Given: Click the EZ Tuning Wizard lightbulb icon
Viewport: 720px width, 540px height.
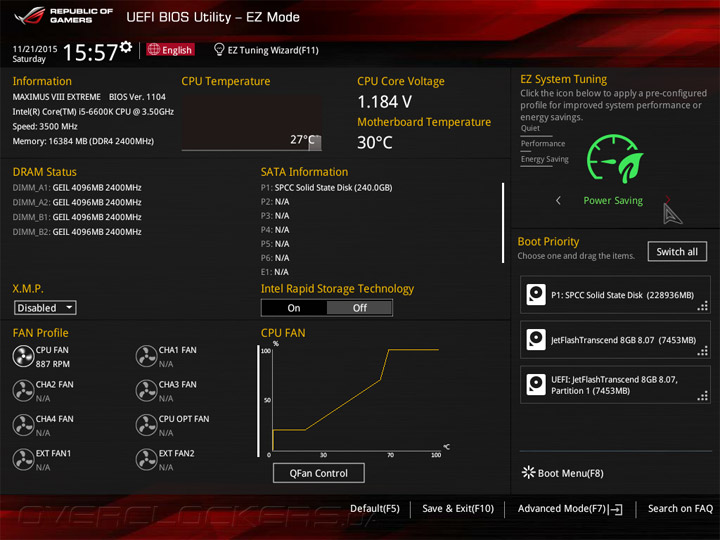Looking at the screenshot, I should [219, 49].
